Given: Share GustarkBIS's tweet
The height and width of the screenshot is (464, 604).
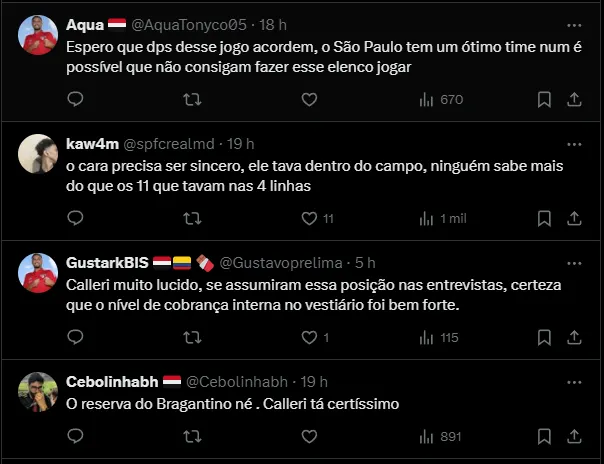Looking at the screenshot, I should click(575, 337).
